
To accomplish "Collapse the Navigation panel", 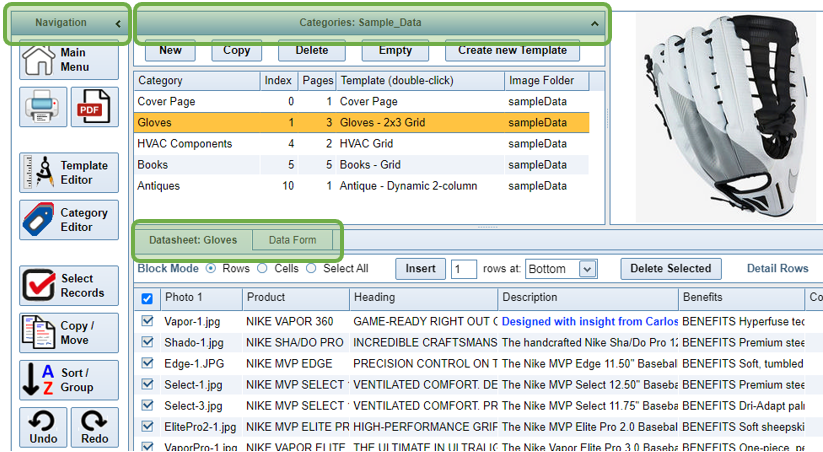I will pyautogui.click(x=117, y=23).
